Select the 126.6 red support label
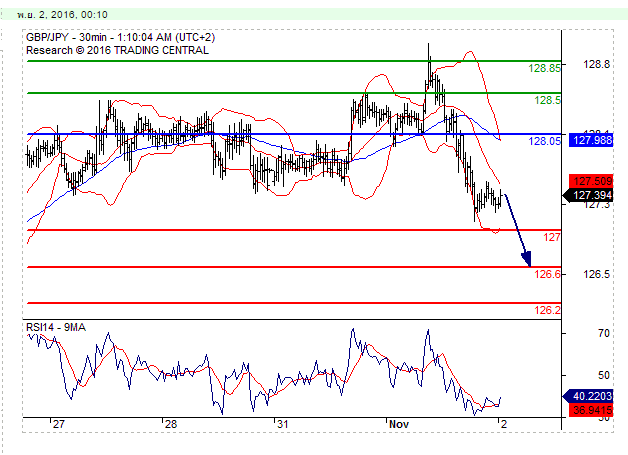The height and width of the screenshot is (455, 628). (547, 274)
